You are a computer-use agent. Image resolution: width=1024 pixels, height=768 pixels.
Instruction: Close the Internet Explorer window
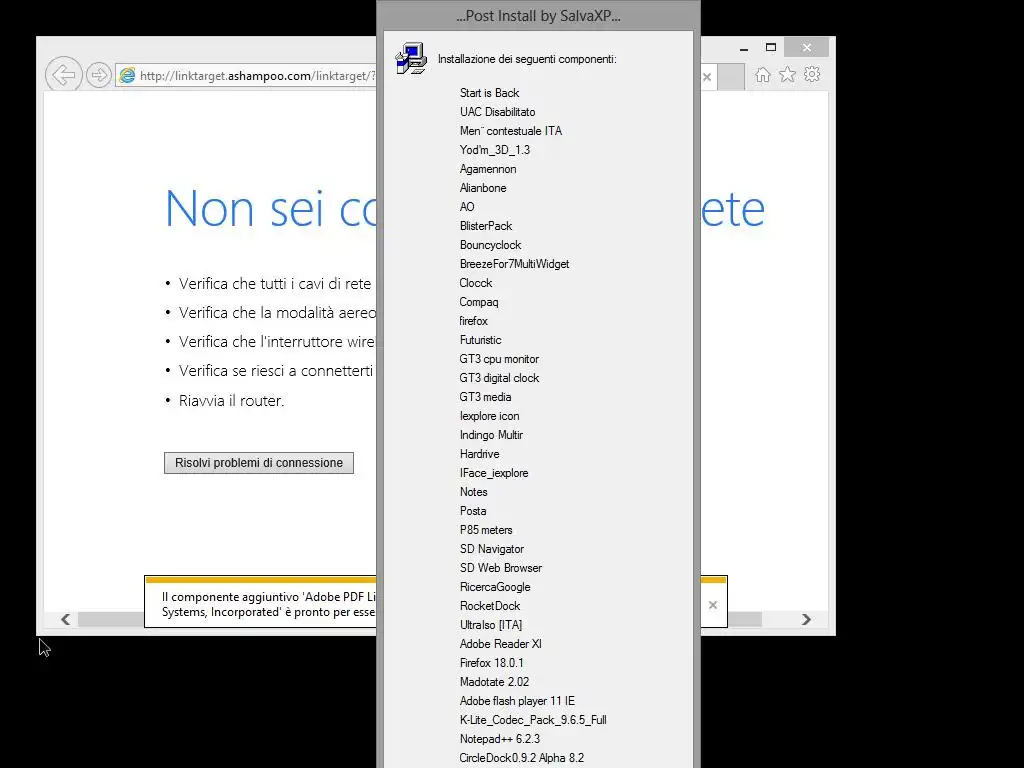[x=807, y=48]
